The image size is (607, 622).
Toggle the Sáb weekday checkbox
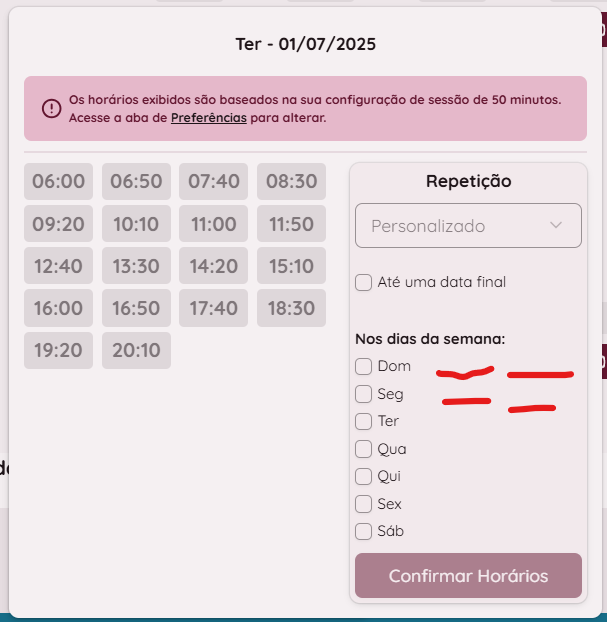point(364,531)
